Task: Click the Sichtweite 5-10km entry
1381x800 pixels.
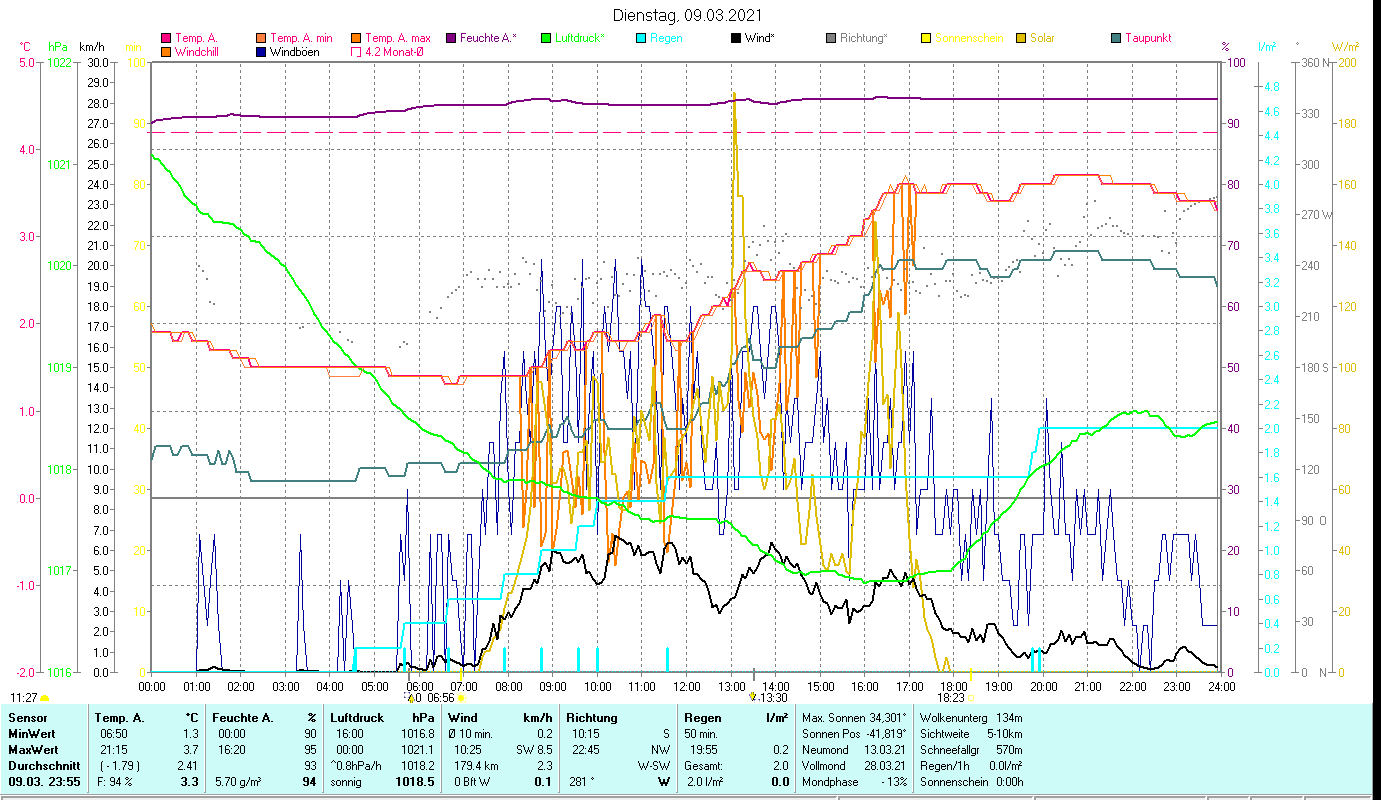Action: point(970,733)
